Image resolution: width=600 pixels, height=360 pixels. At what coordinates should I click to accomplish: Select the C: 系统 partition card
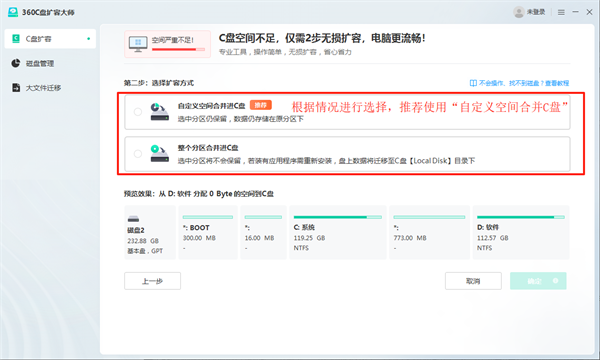pyautogui.click(x=338, y=233)
